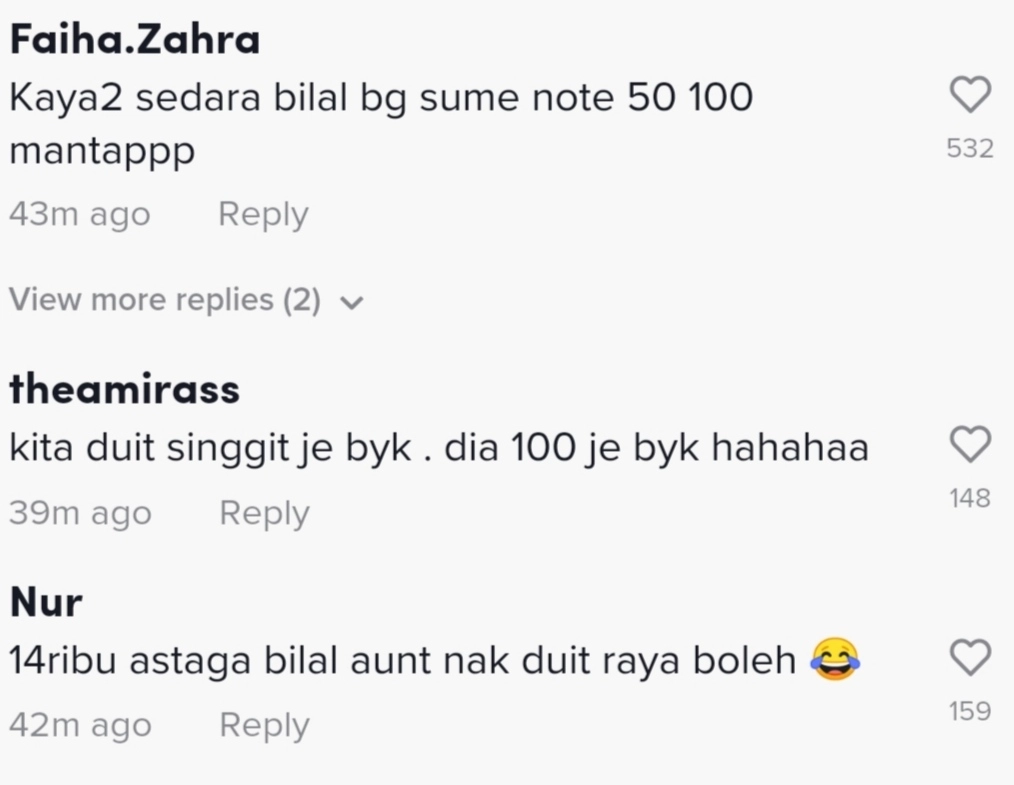Click the laughing emoji in Nur's comment
The width and height of the screenshot is (1014, 785).
(x=835, y=659)
